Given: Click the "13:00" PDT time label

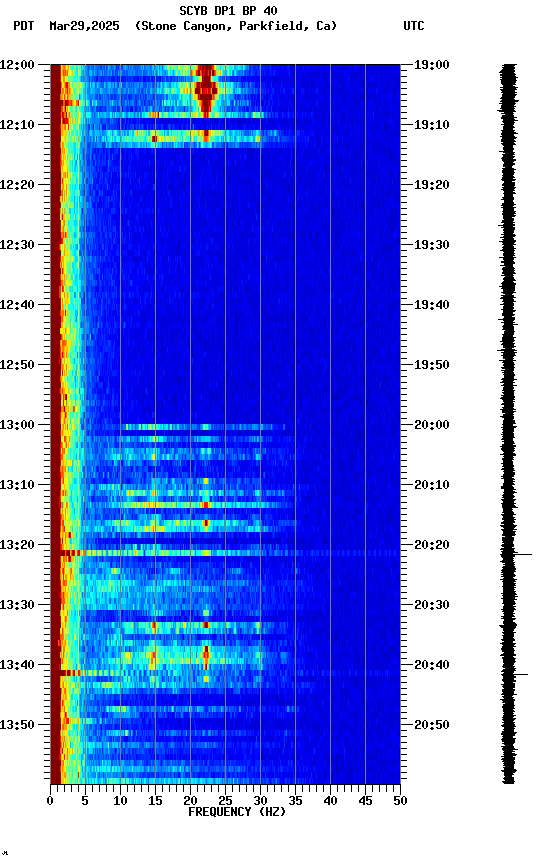Looking at the screenshot, I should 17,425.
